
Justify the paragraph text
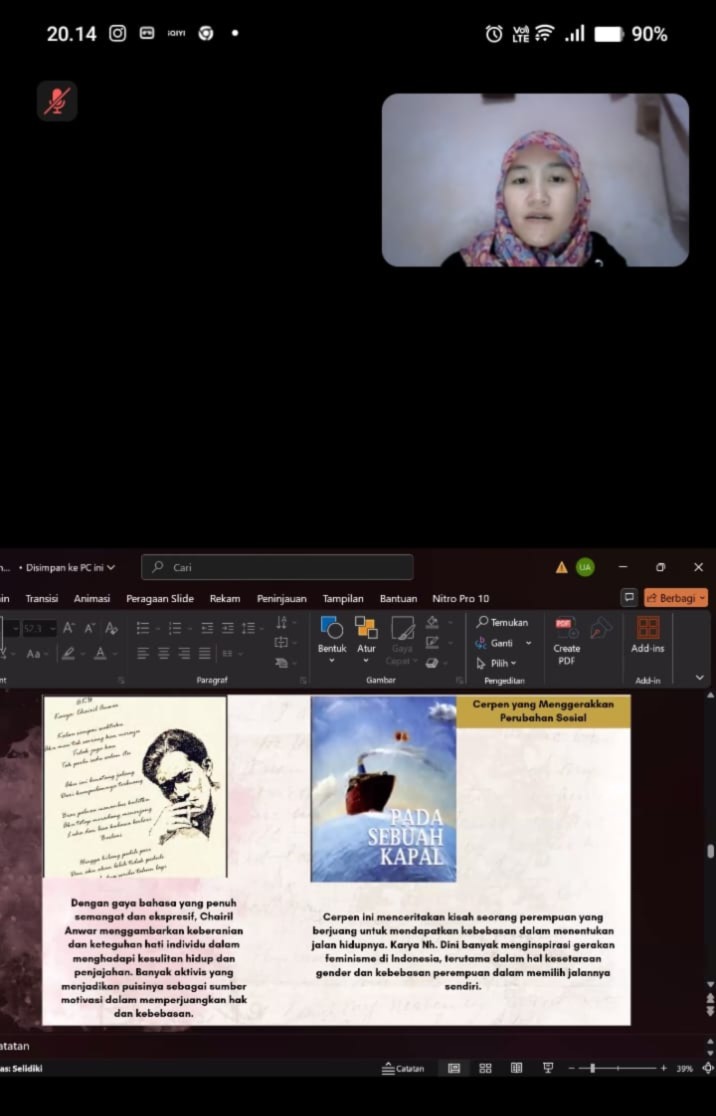[x=205, y=653]
